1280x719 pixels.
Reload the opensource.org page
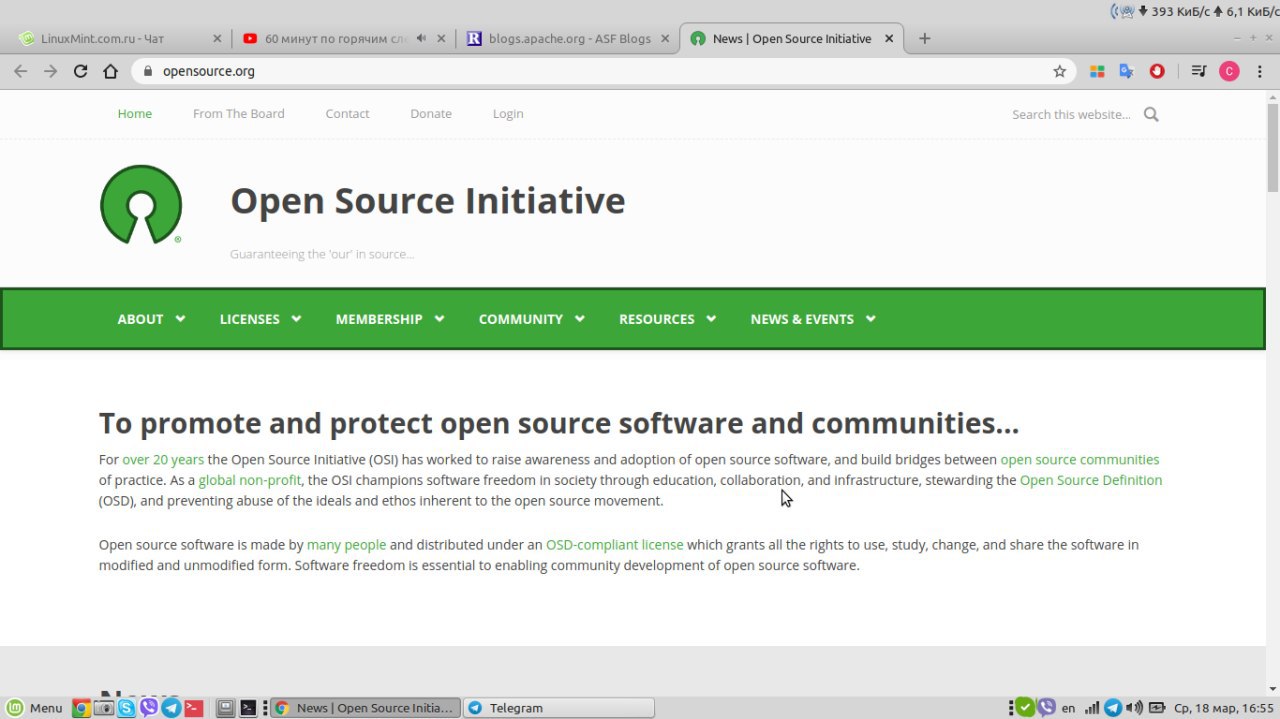pyautogui.click(x=81, y=71)
